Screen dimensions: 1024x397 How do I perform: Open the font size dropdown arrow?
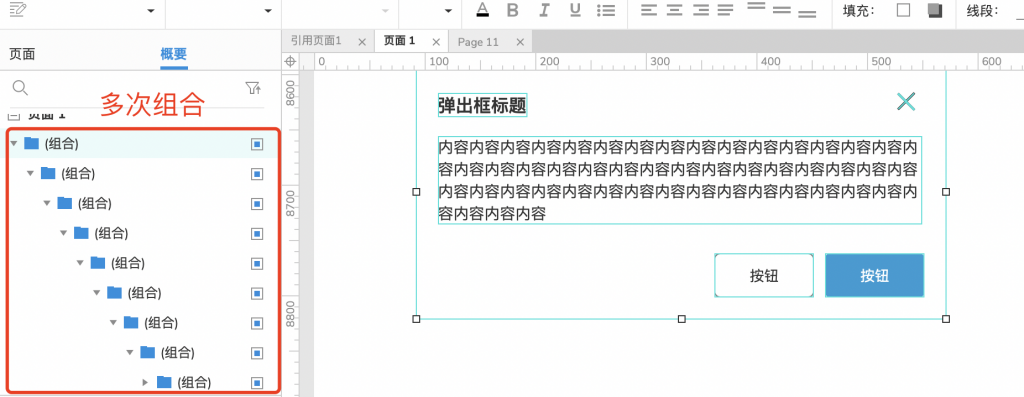pyautogui.click(x=448, y=11)
